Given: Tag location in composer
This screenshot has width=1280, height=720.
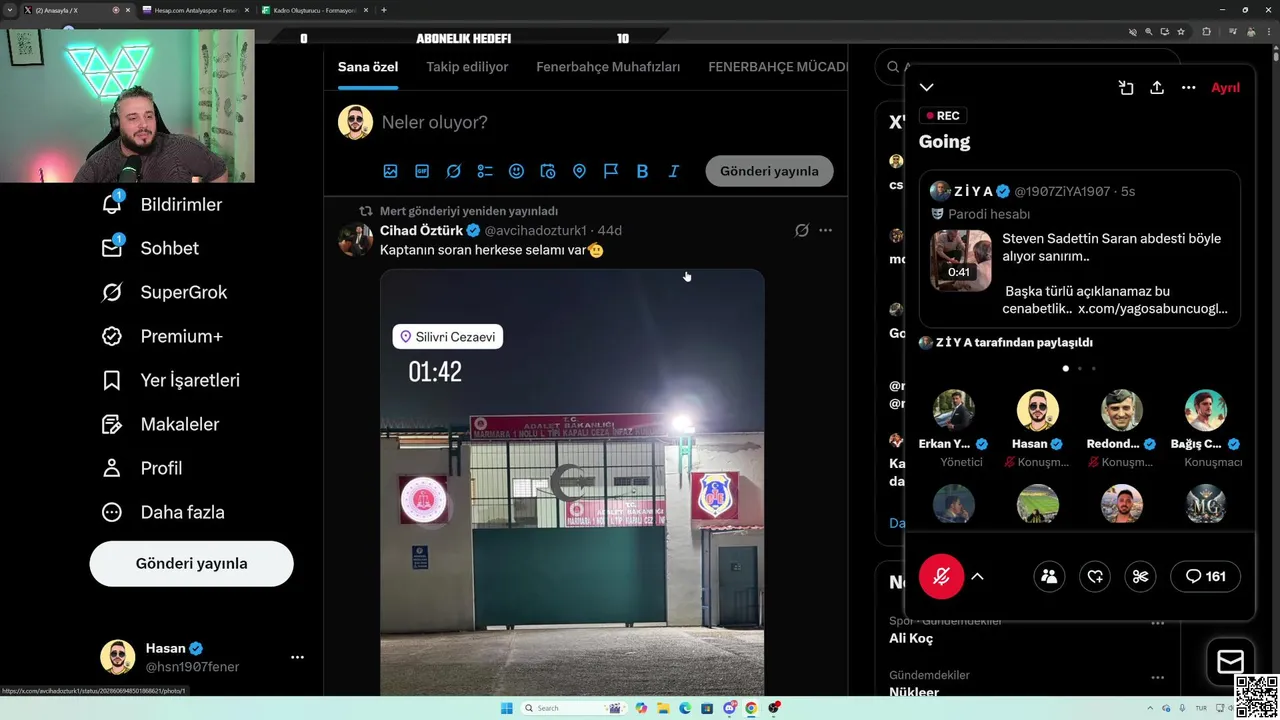Looking at the screenshot, I should coord(579,171).
